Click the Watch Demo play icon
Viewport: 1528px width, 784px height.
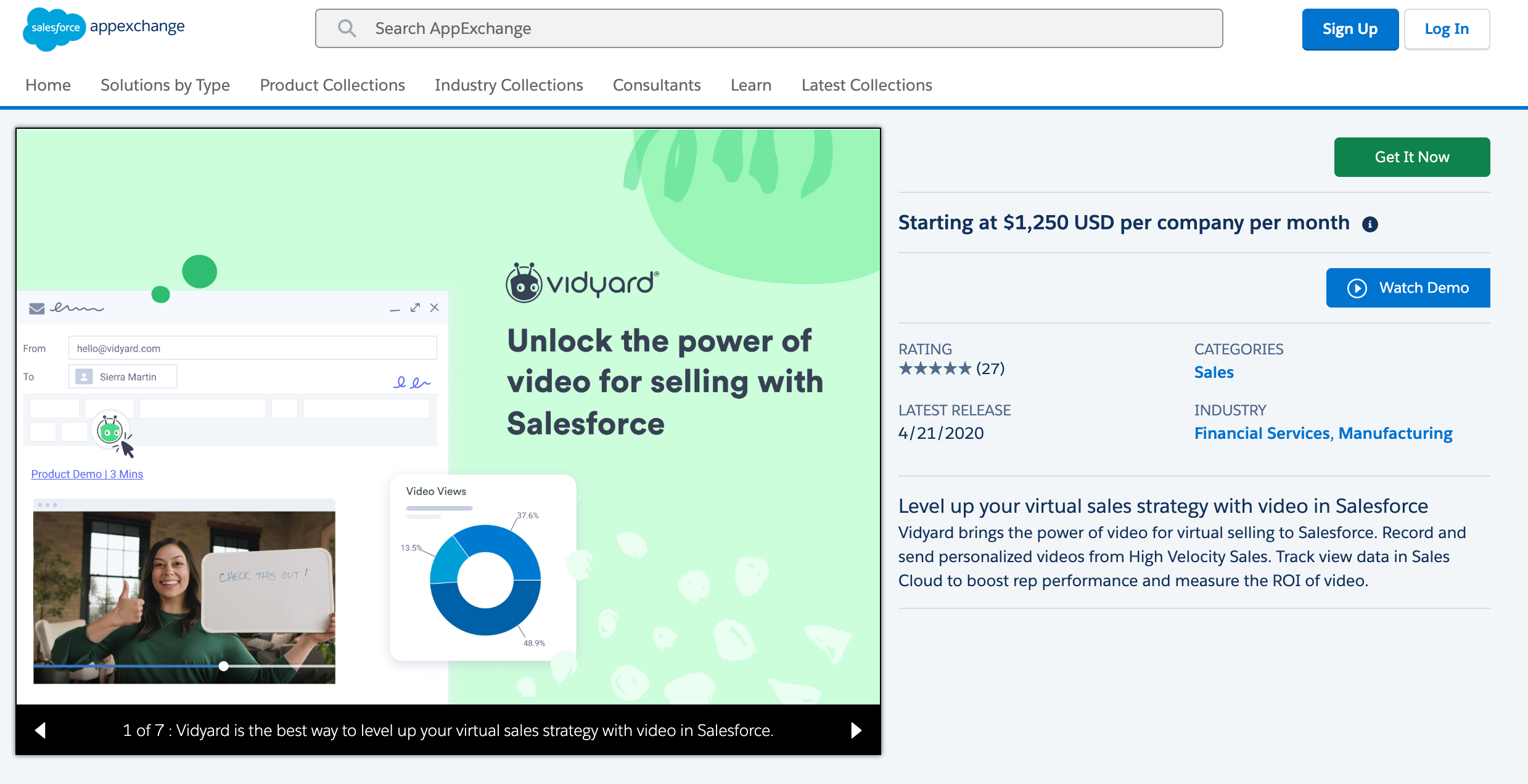[1357, 288]
